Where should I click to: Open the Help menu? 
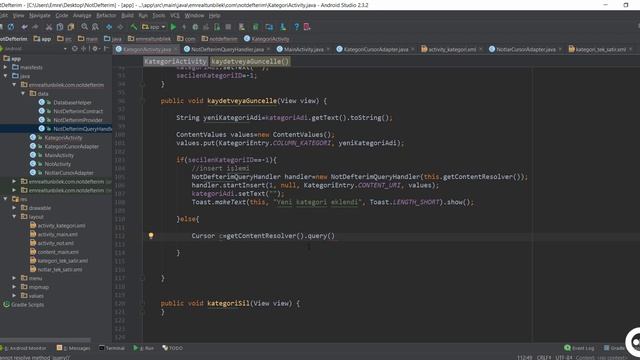pyautogui.click(x=214, y=16)
